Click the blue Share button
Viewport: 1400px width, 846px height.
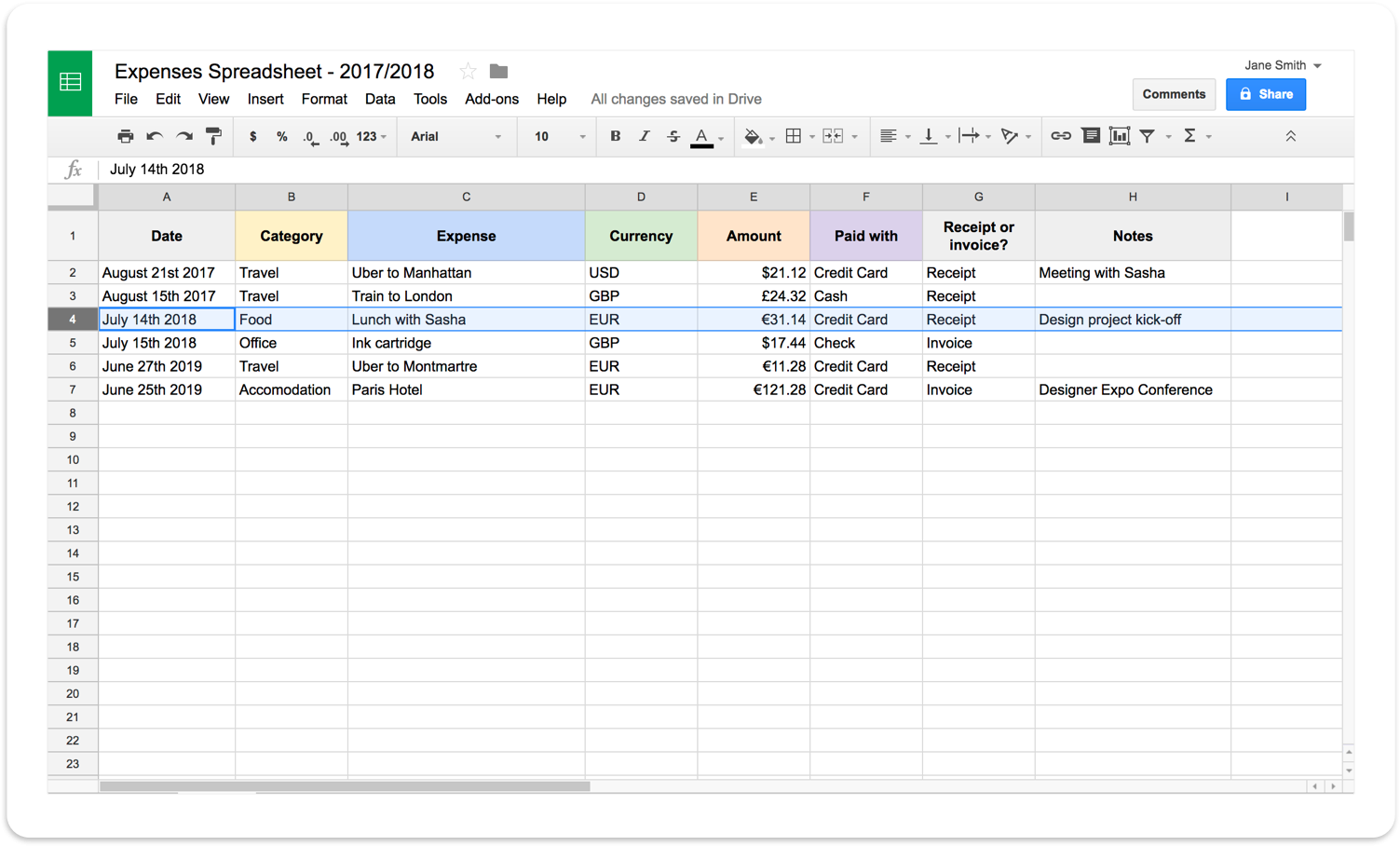1266,94
